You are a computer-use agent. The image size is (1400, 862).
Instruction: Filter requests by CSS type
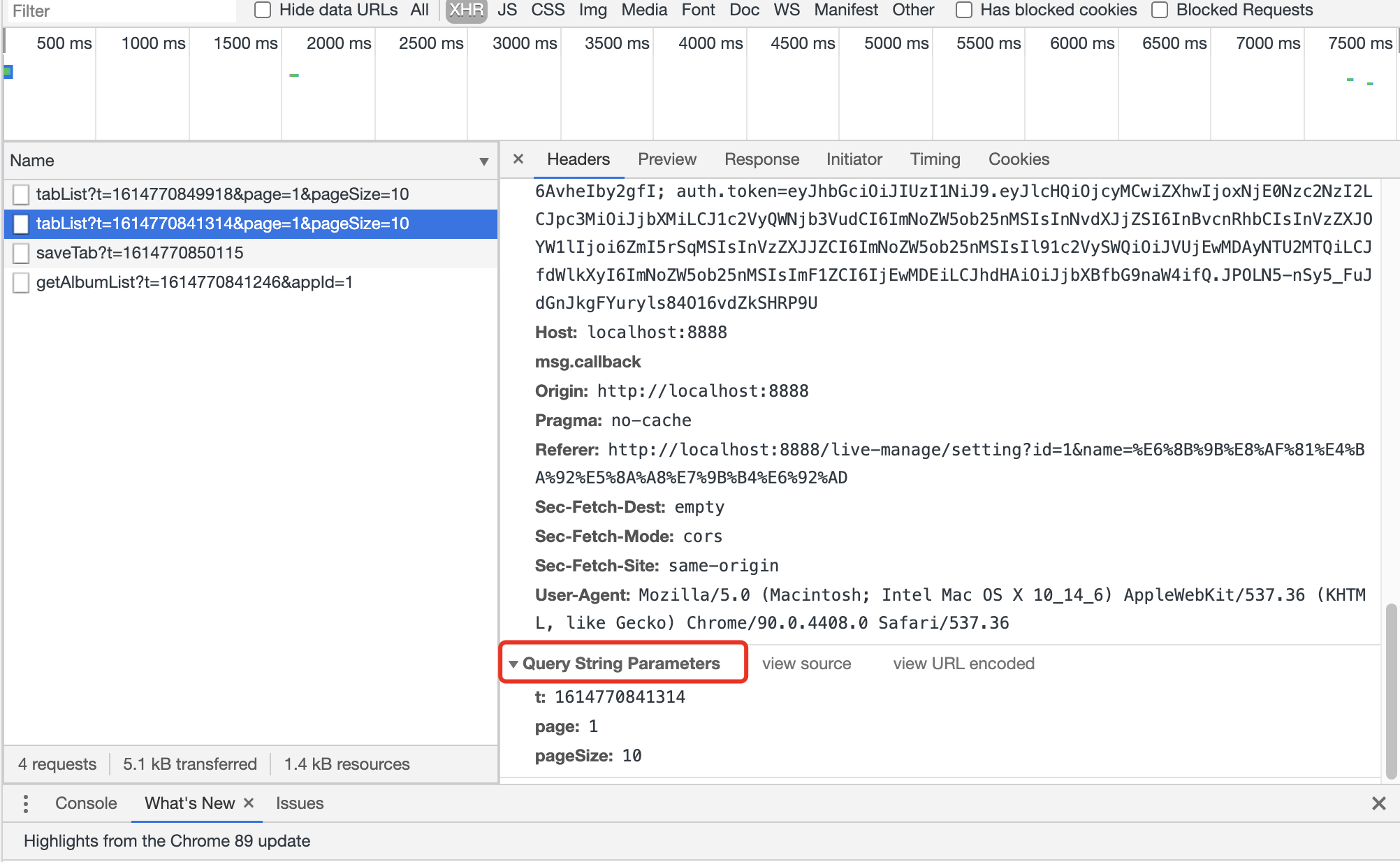tap(548, 10)
